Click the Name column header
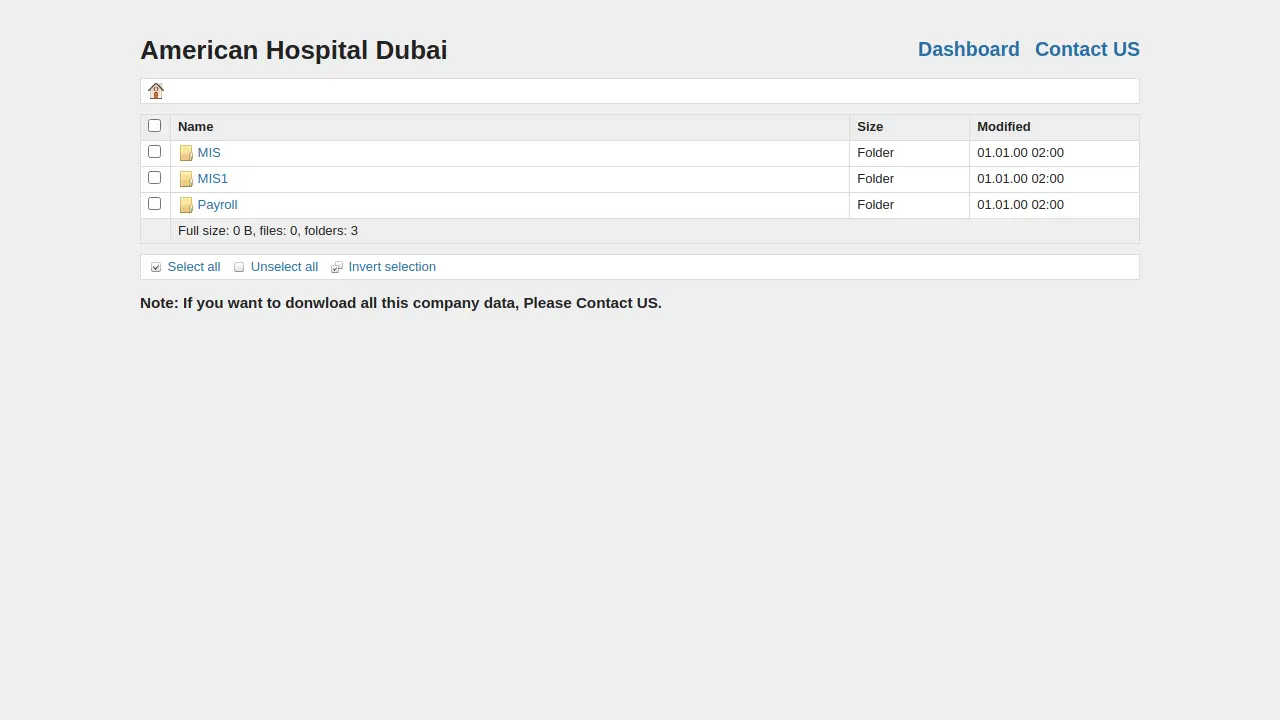The image size is (1280, 720). (195, 127)
